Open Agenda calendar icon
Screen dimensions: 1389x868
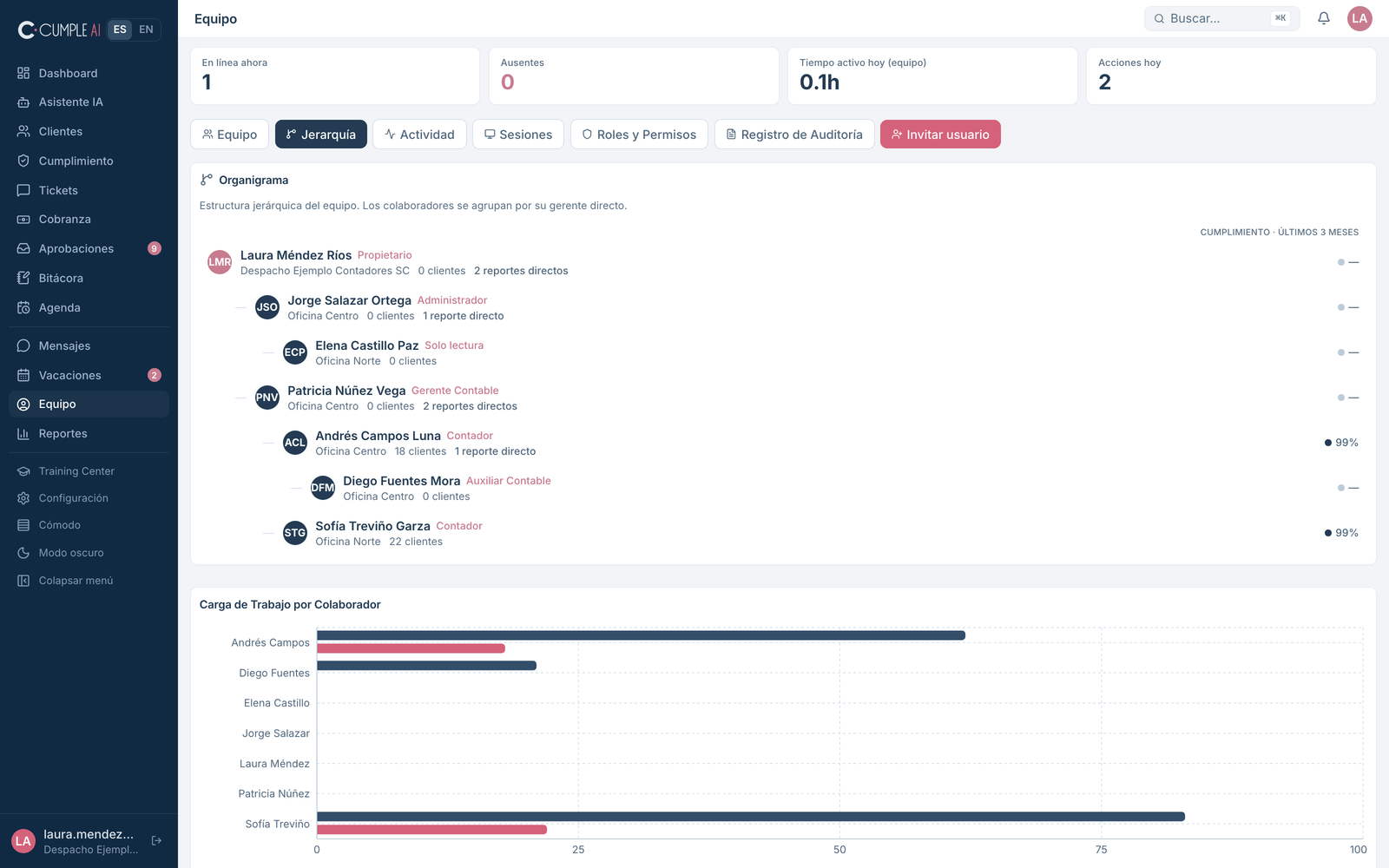23,307
